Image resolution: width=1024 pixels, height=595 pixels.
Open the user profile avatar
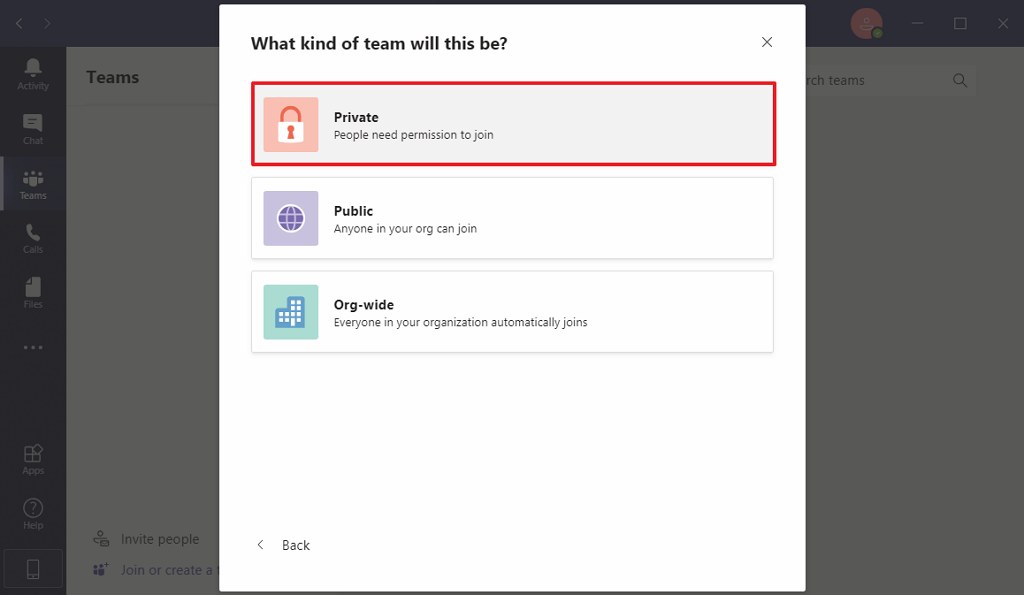(x=865, y=23)
